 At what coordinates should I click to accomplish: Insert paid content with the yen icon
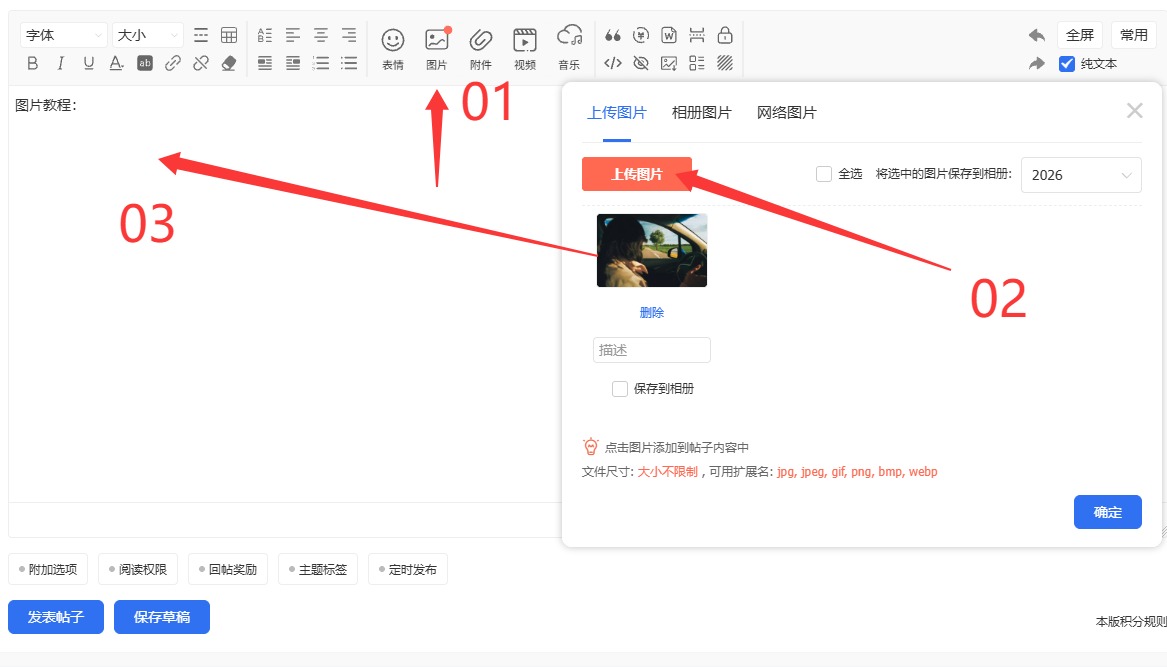coord(641,35)
